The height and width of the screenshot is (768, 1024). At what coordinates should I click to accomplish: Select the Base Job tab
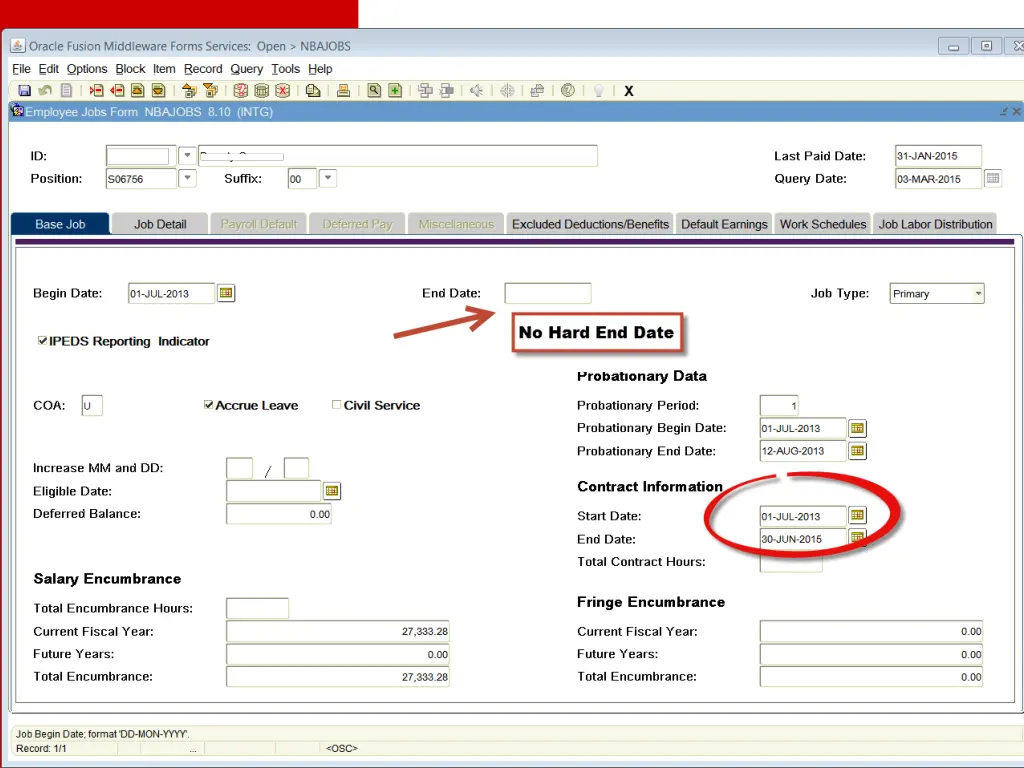click(x=60, y=224)
